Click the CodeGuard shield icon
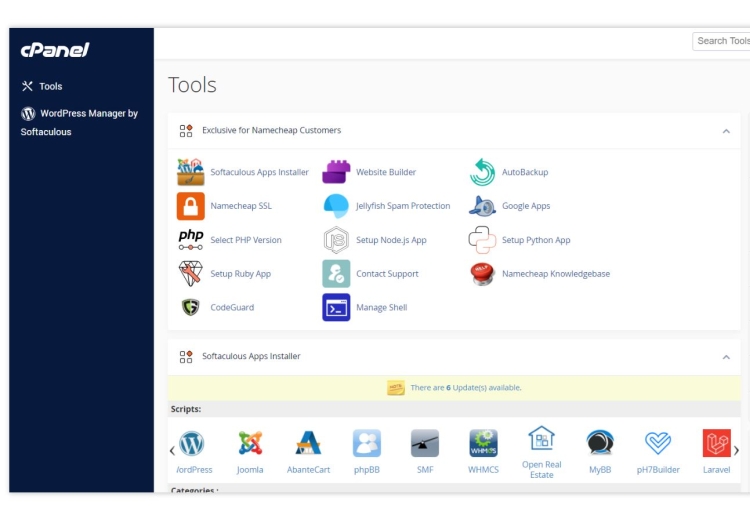This screenshot has height=515, width=750. coord(190,307)
